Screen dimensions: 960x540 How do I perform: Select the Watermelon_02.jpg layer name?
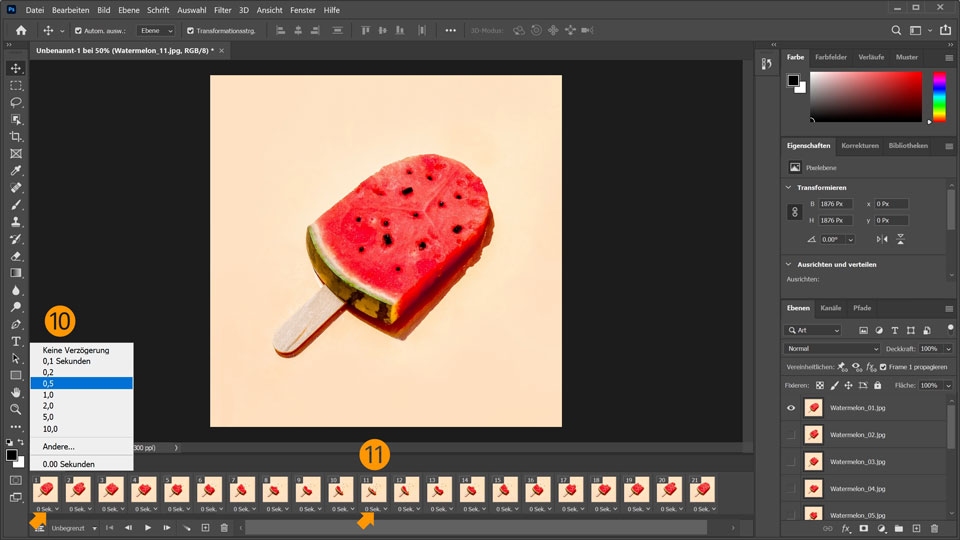click(x=857, y=435)
